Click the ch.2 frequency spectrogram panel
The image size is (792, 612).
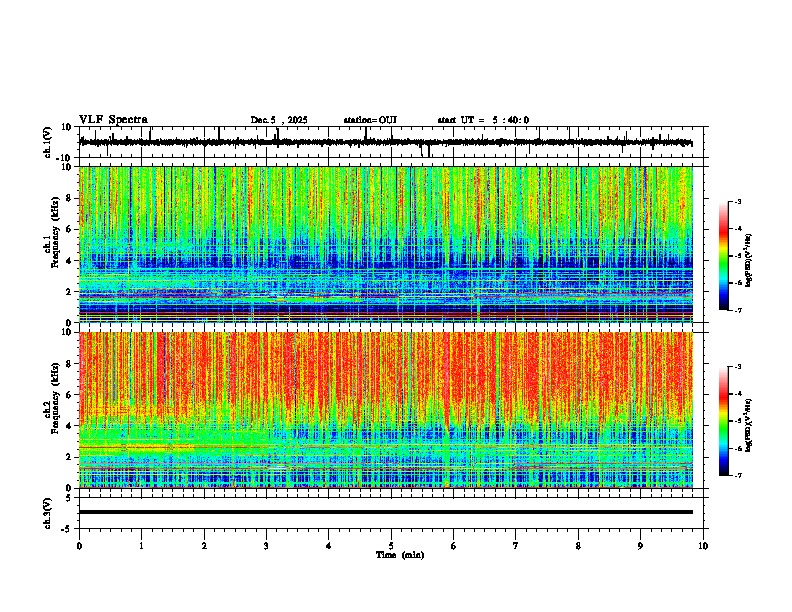click(393, 410)
